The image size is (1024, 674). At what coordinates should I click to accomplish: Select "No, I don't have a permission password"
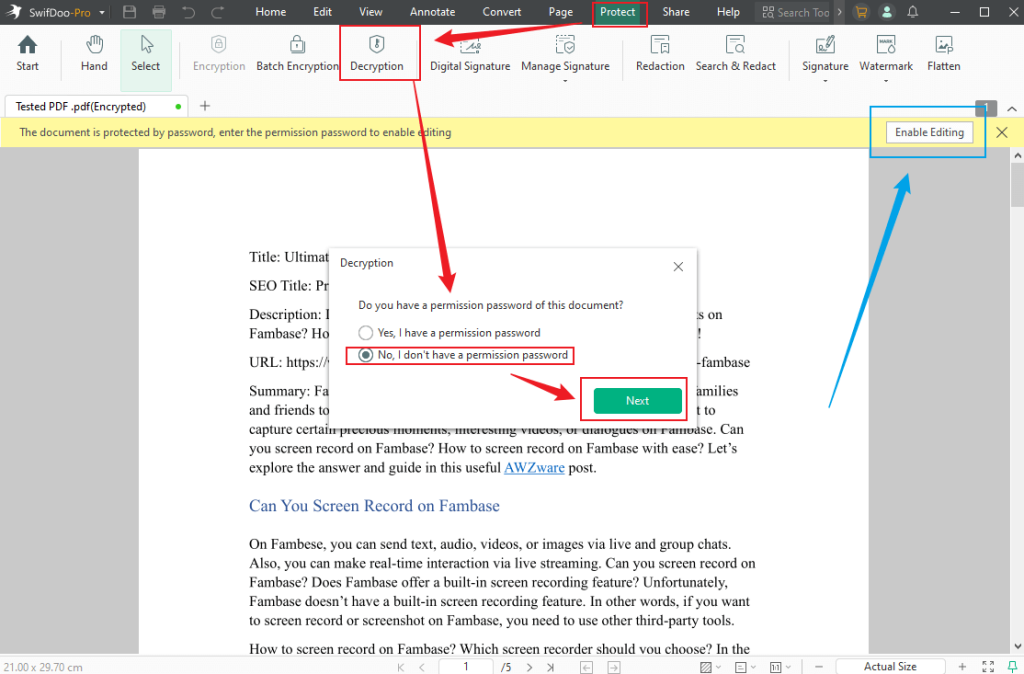(366, 355)
